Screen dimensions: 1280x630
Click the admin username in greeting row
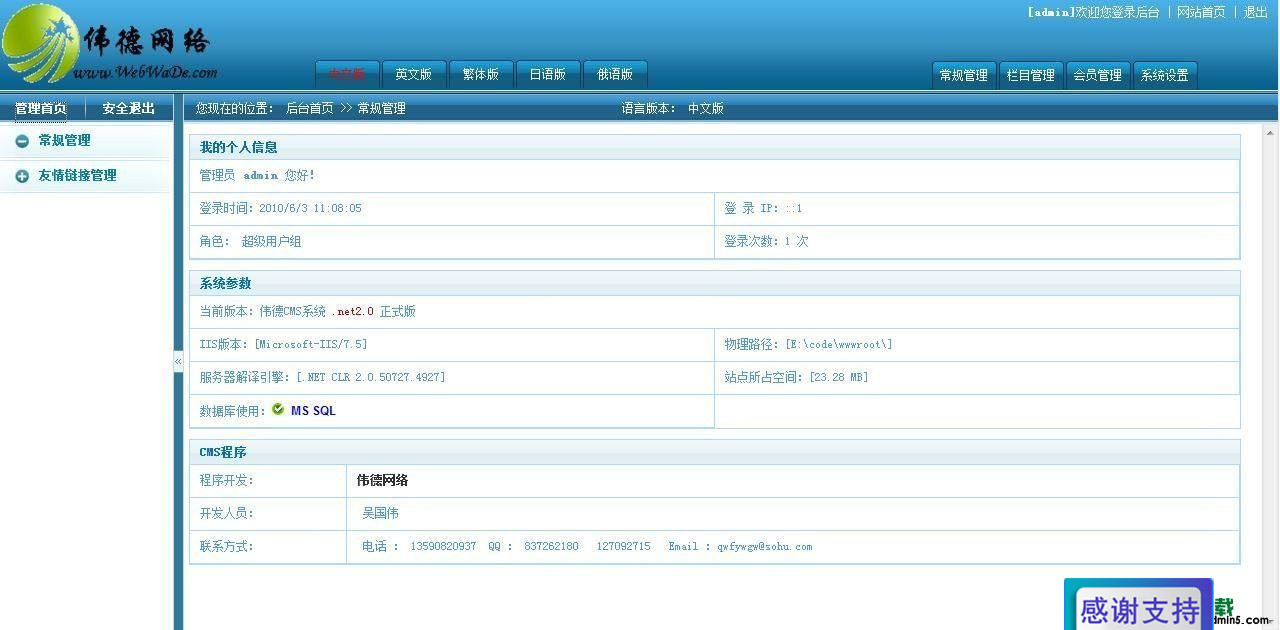click(x=260, y=176)
